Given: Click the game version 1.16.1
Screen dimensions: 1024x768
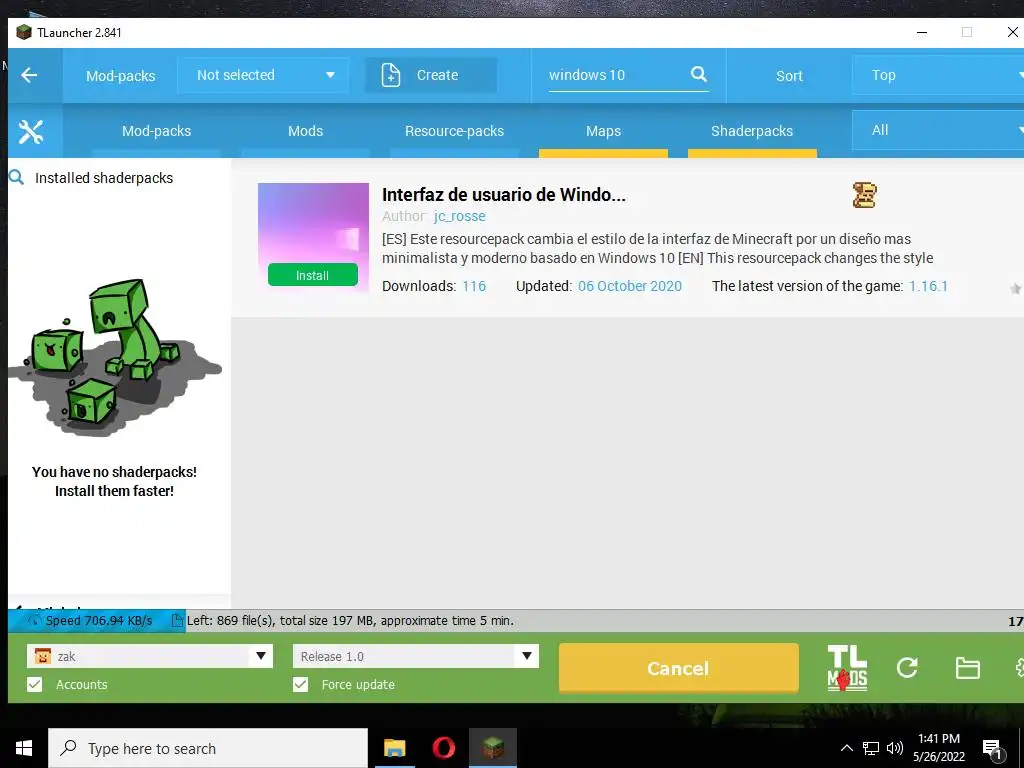Looking at the screenshot, I should point(928,286).
